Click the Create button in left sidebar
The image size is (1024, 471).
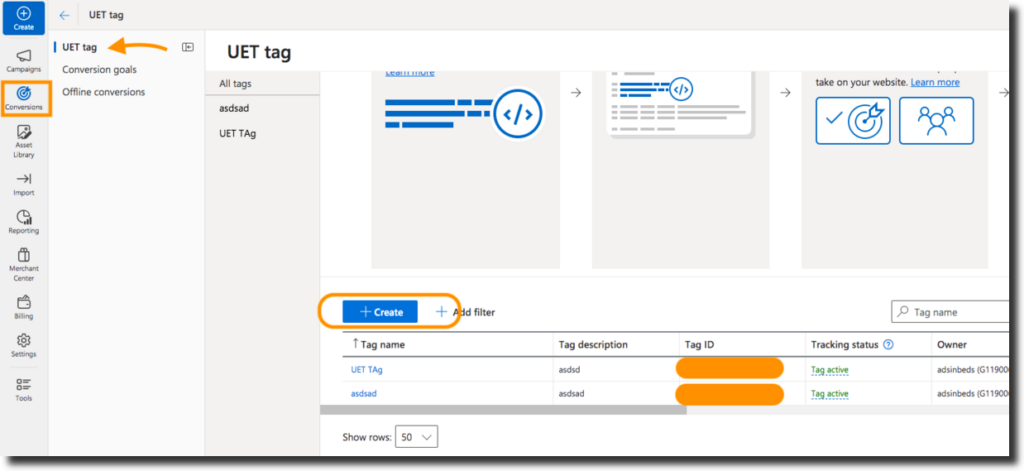(x=23, y=18)
